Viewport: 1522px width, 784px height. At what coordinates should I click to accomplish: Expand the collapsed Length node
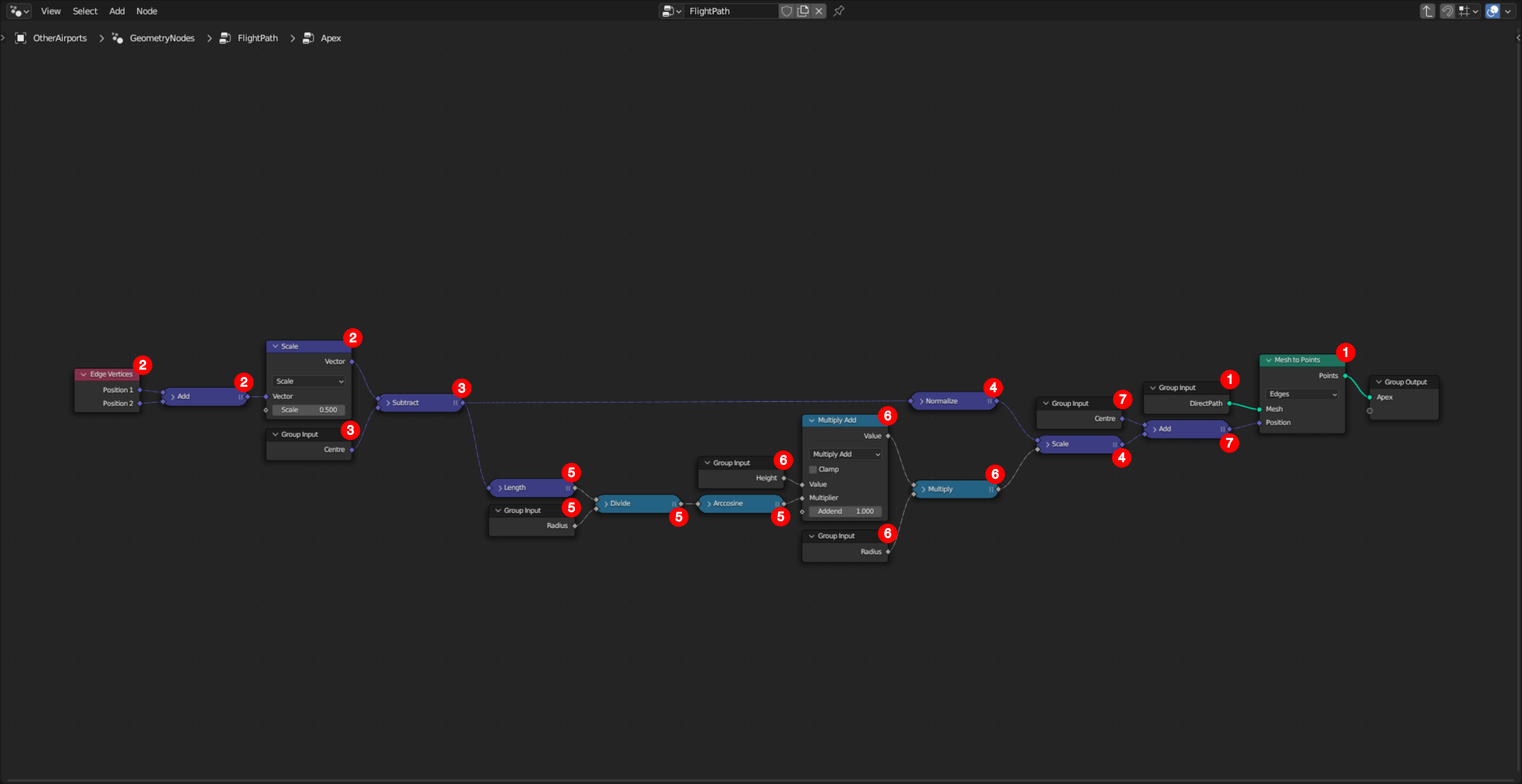(x=500, y=488)
